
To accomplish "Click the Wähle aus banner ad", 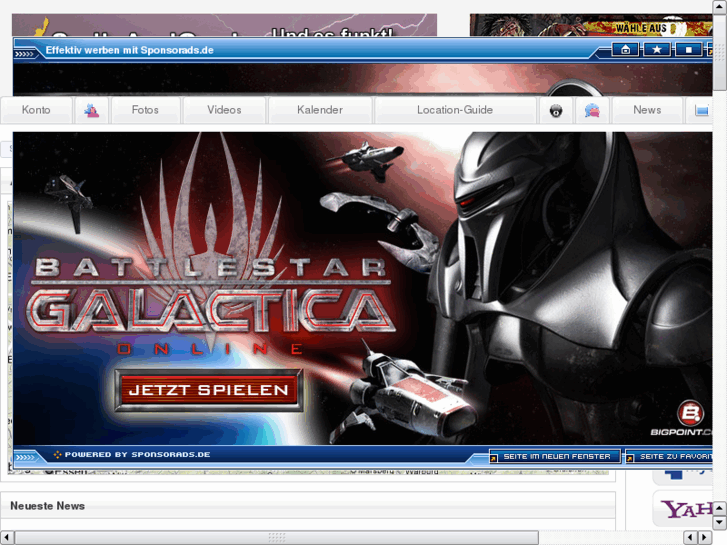I will 591,25.
